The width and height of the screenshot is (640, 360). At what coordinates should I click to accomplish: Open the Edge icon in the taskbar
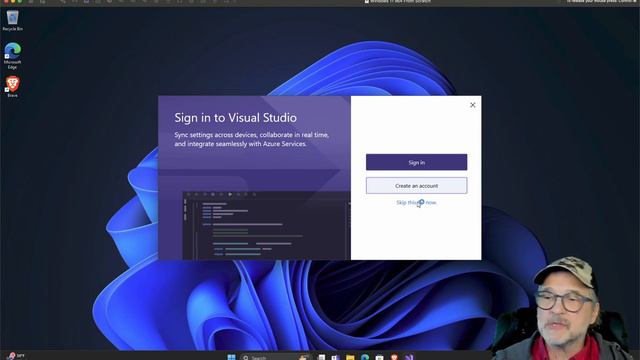pyautogui.click(x=365, y=357)
